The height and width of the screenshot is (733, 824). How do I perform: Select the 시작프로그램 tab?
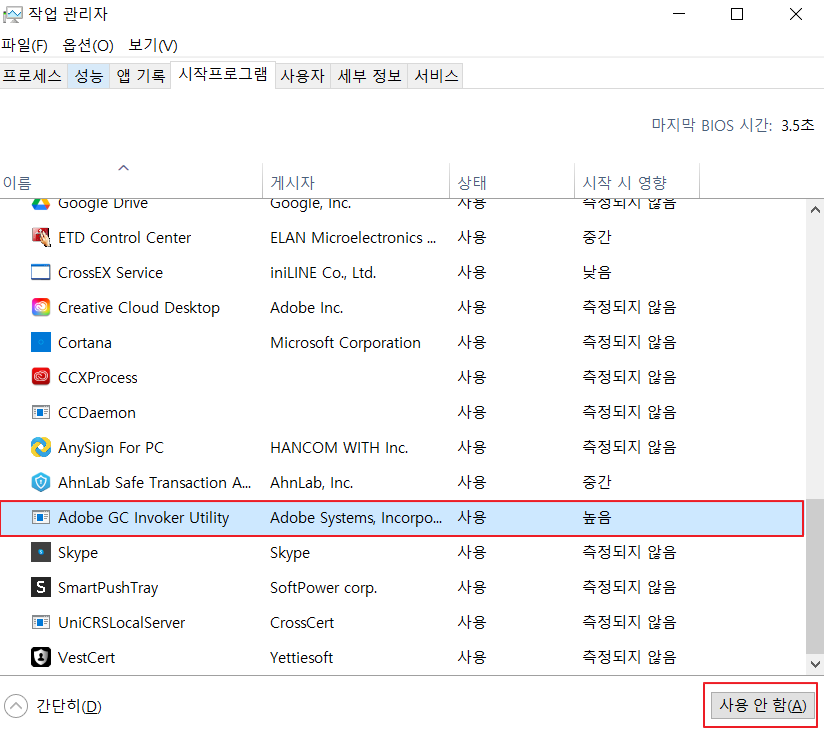click(223, 74)
